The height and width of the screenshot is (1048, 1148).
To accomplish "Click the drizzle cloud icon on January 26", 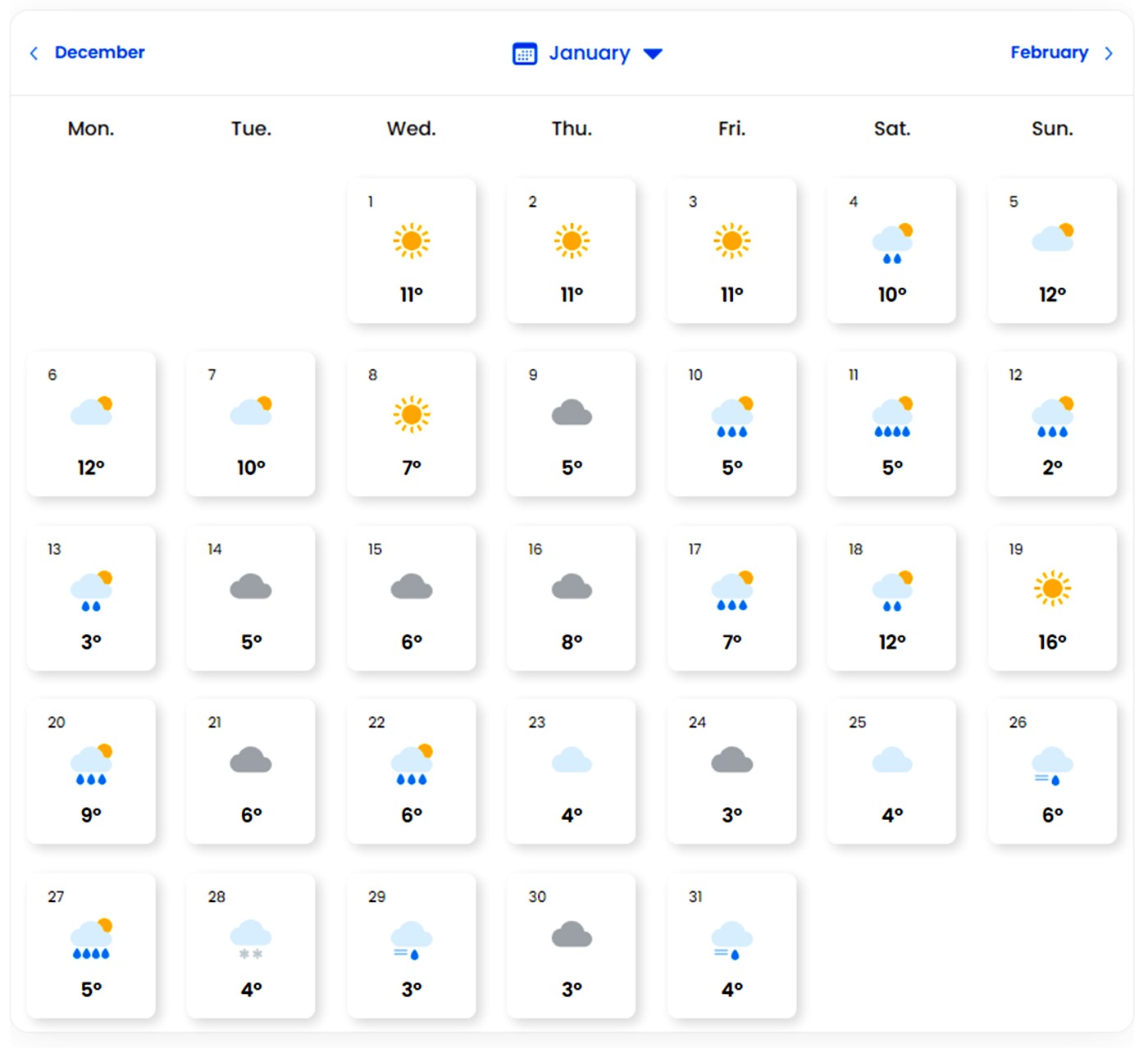I will click(1052, 765).
